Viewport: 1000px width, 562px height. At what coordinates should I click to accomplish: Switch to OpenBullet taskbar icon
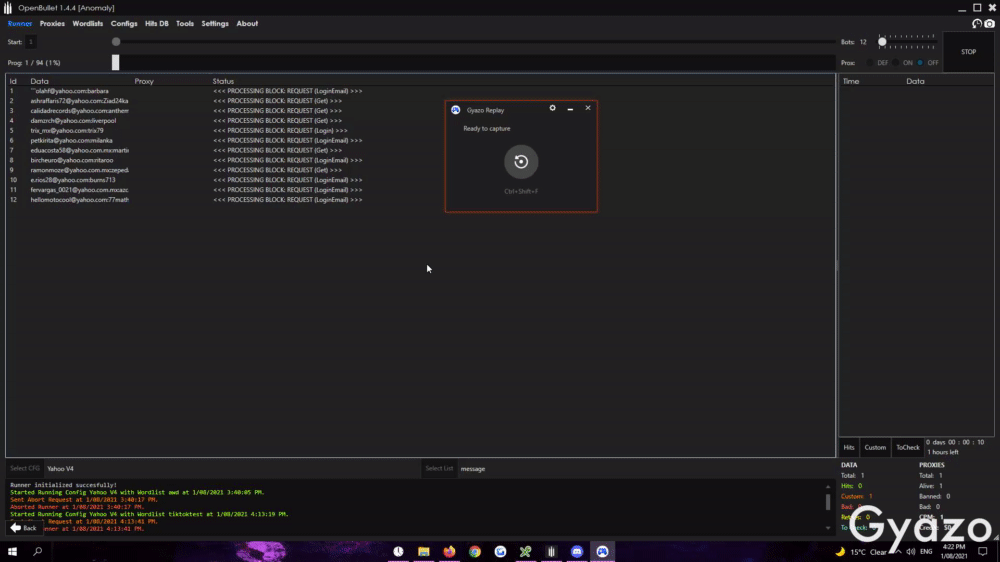[x=551, y=551]
